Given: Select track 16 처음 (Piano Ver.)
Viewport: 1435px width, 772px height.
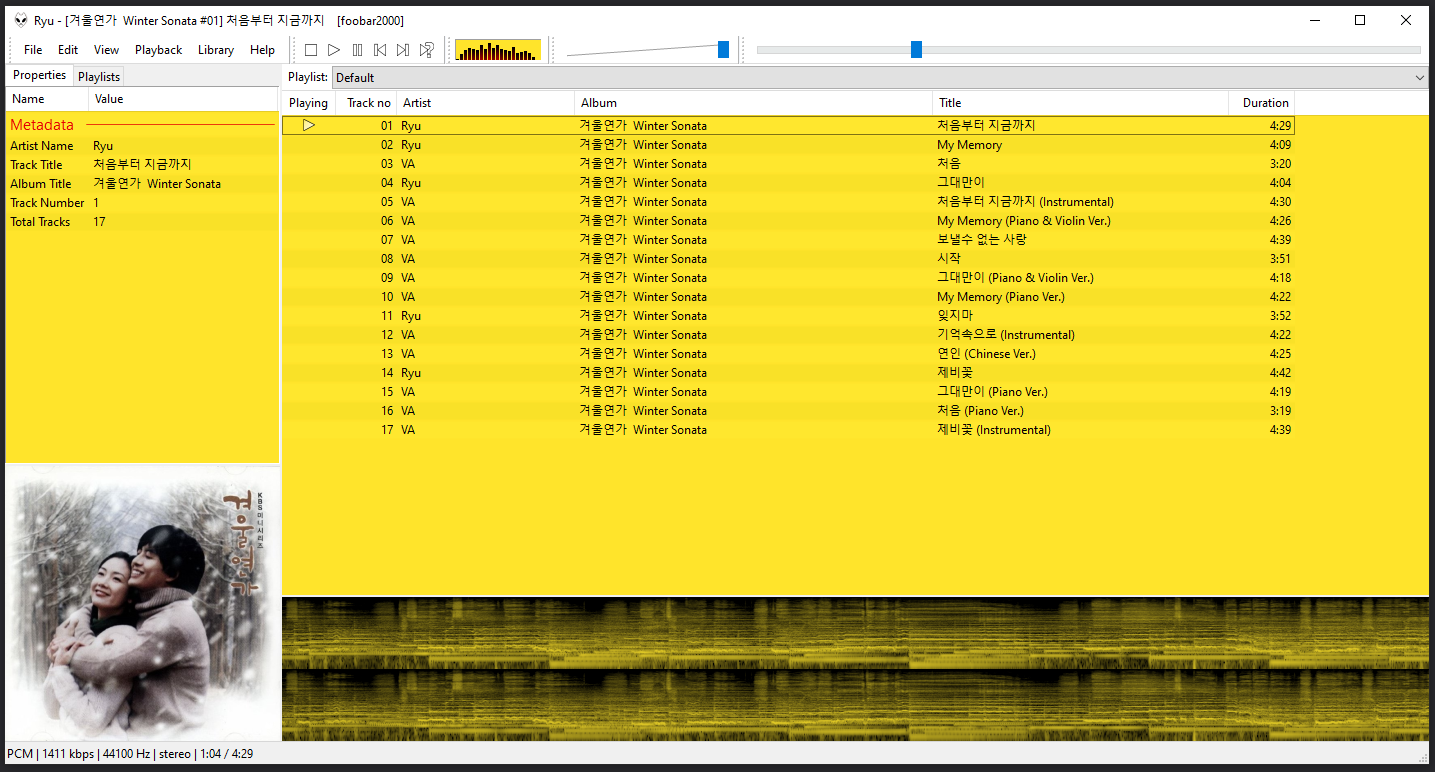Looking at the screenshot, I should click(788, 411).
